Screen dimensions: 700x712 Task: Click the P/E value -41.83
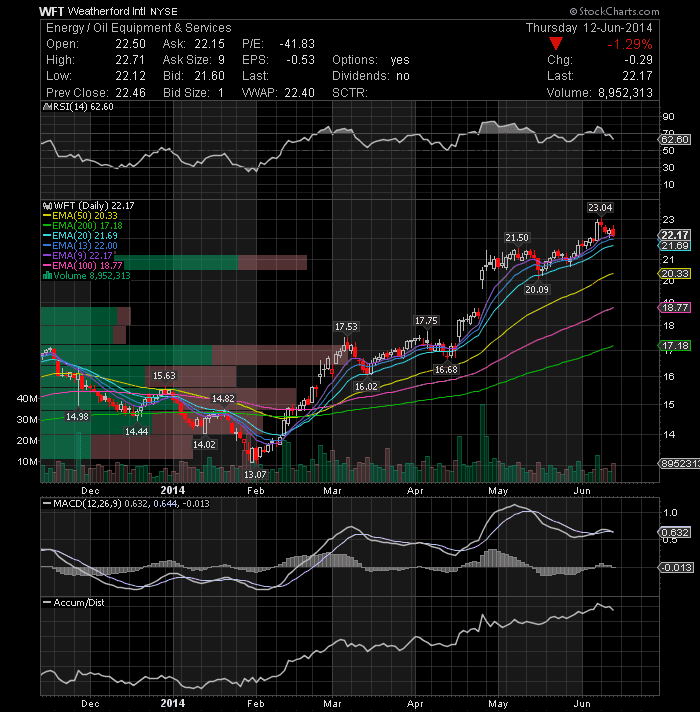[x=297, y=44]
